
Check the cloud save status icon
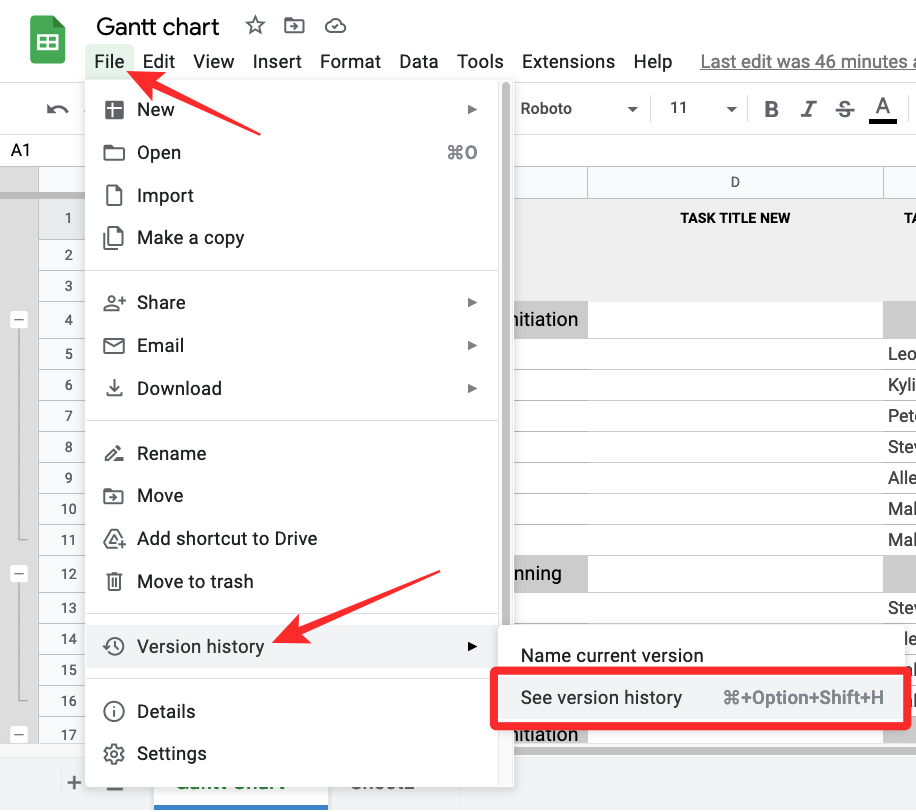tap(335, 26)
